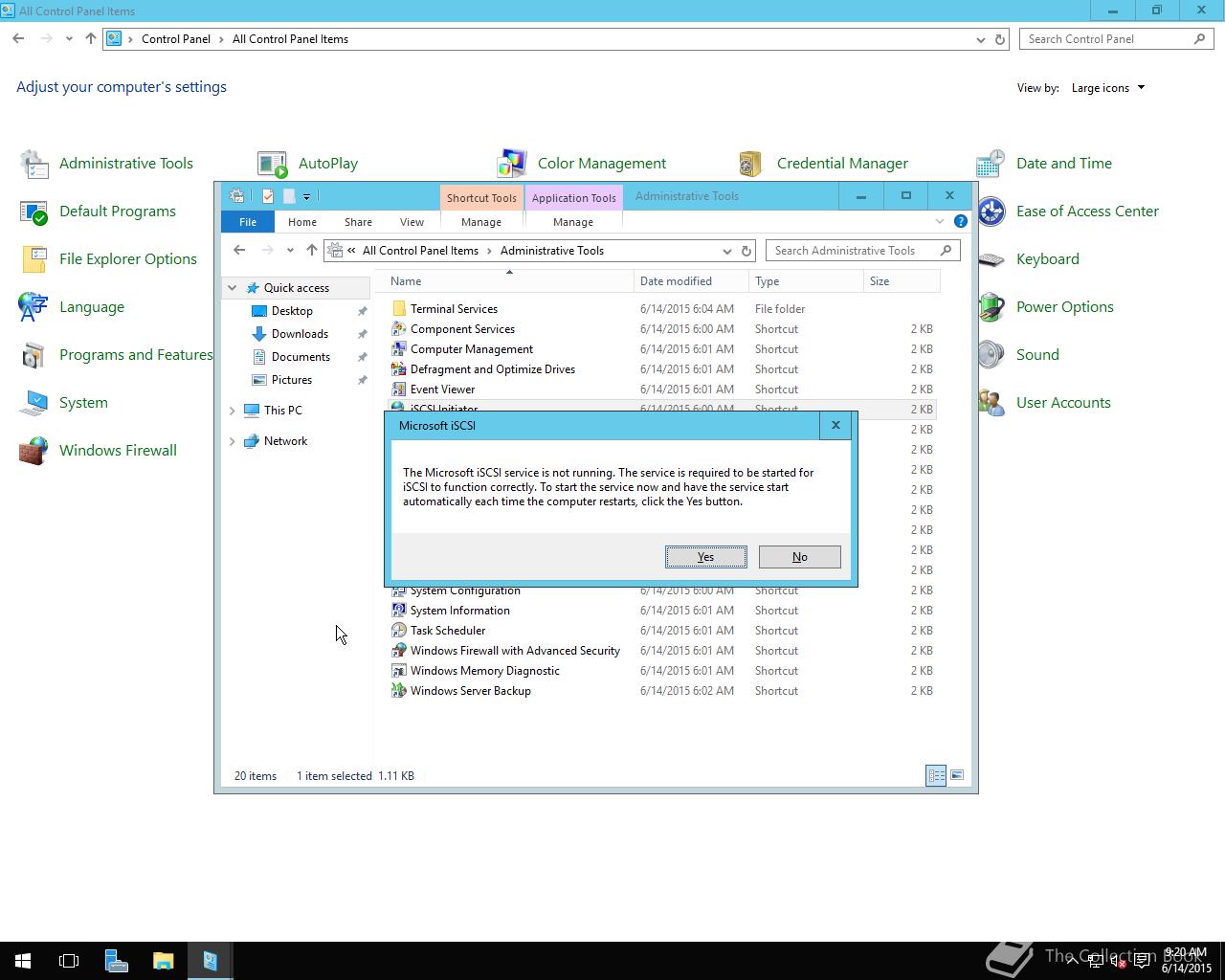Switch to large thumbnails view in Explorer
Image resolution: width=1225 pixels, height=980 pixels.
pyautogui.click(x=956, y=775)
